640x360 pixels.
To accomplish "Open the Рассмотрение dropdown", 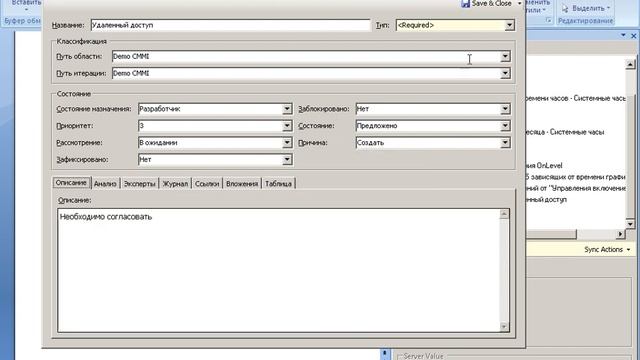I will [287, 142].
